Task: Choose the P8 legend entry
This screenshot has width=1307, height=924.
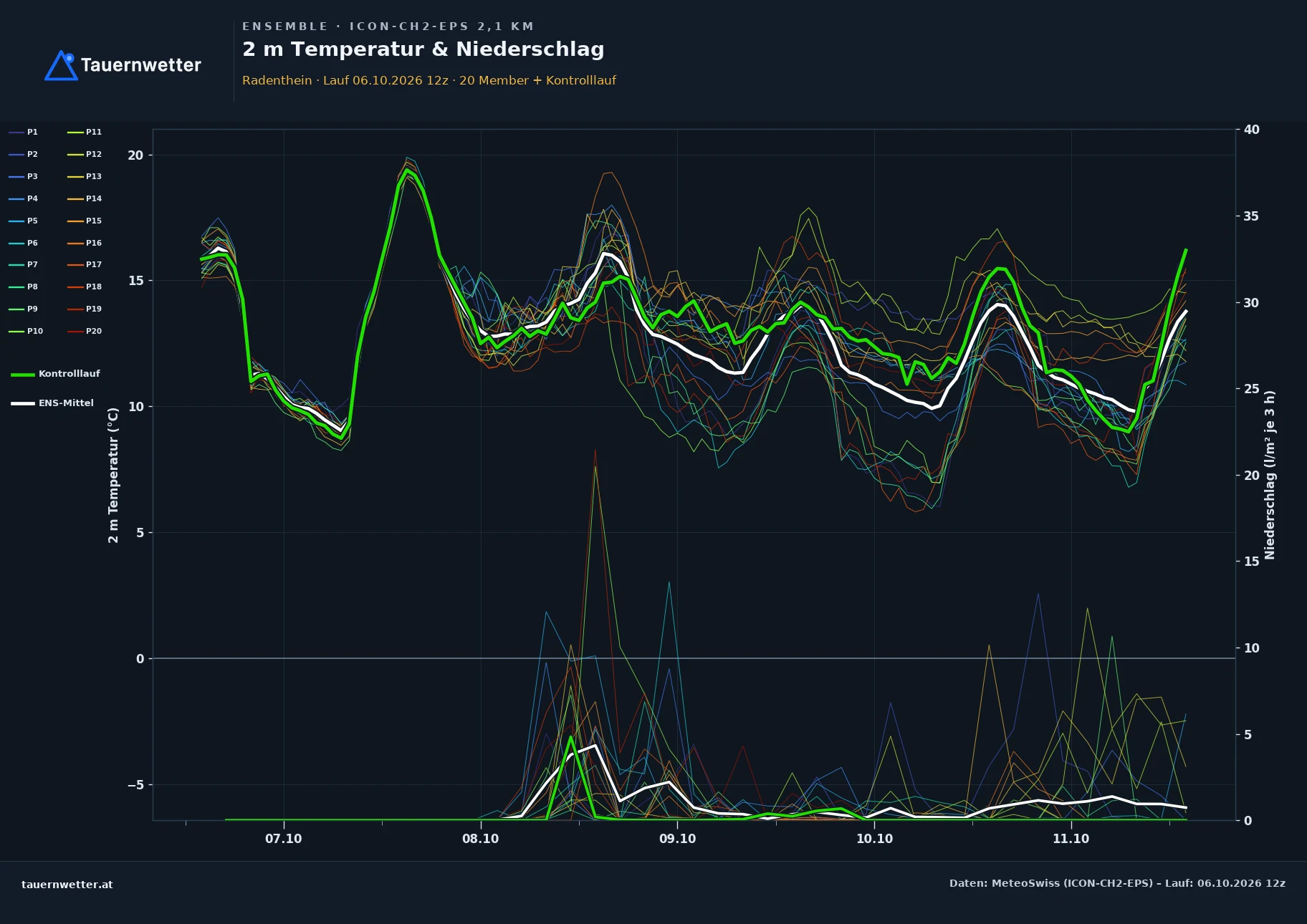Action: pyautogui.click(x=23, y=287)
